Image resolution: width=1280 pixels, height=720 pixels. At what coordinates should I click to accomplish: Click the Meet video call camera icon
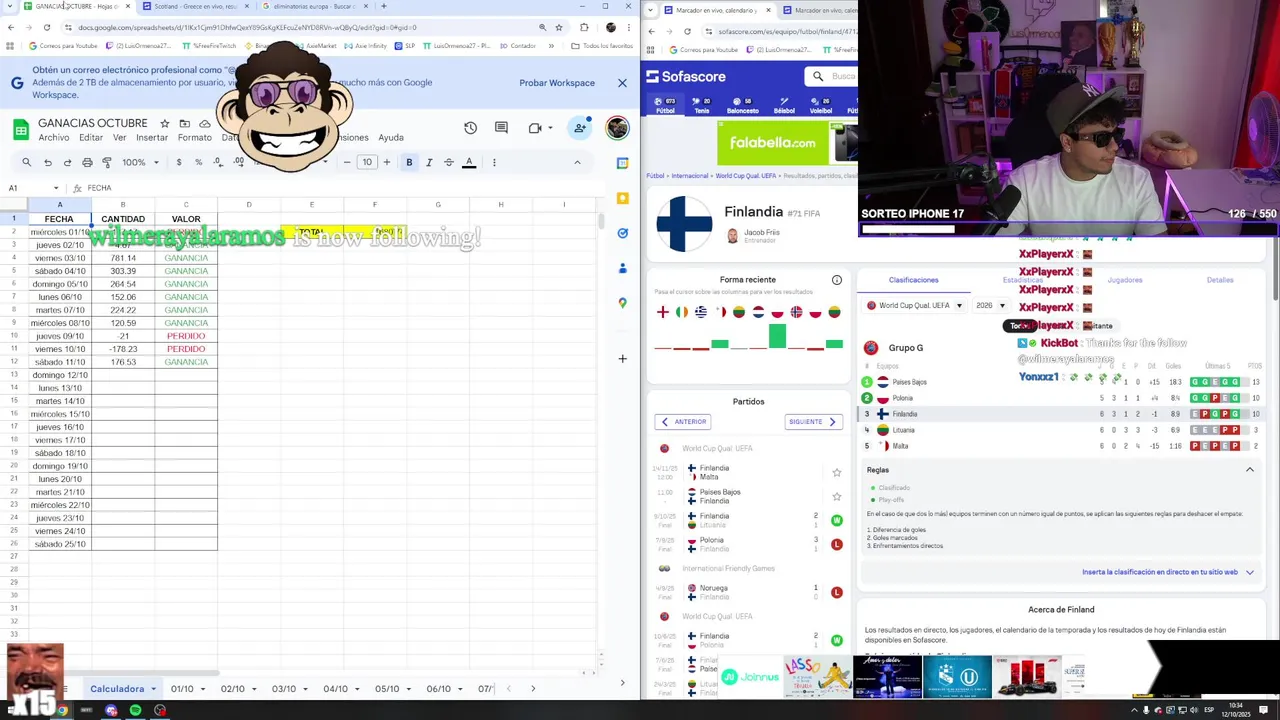tap(535, 128)
